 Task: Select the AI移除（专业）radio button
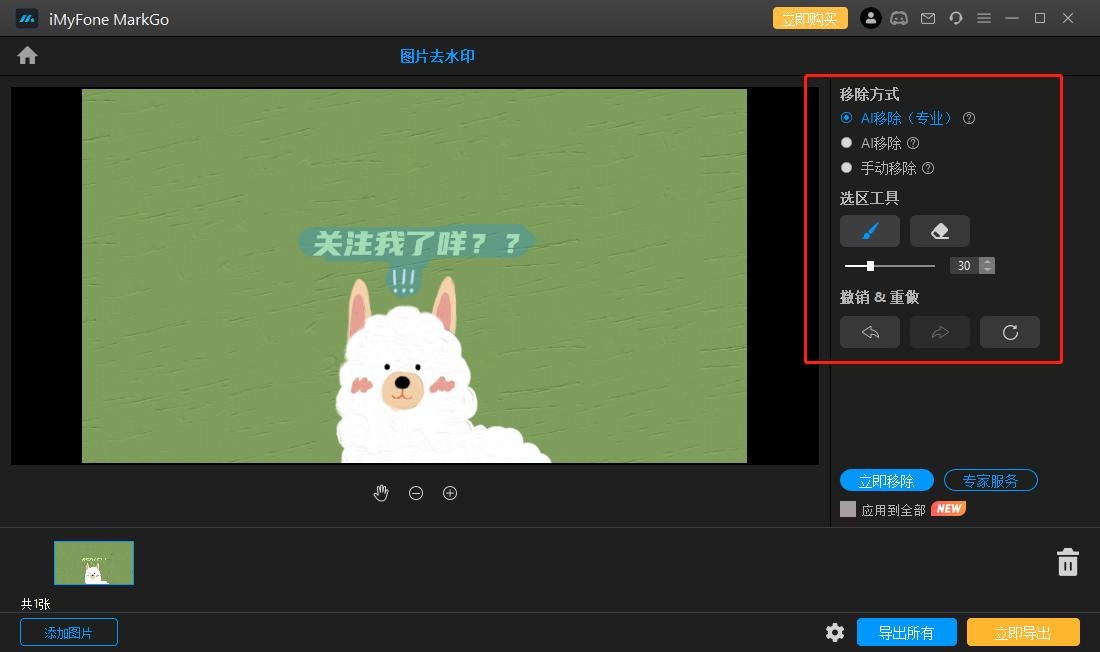click(847, 118)
